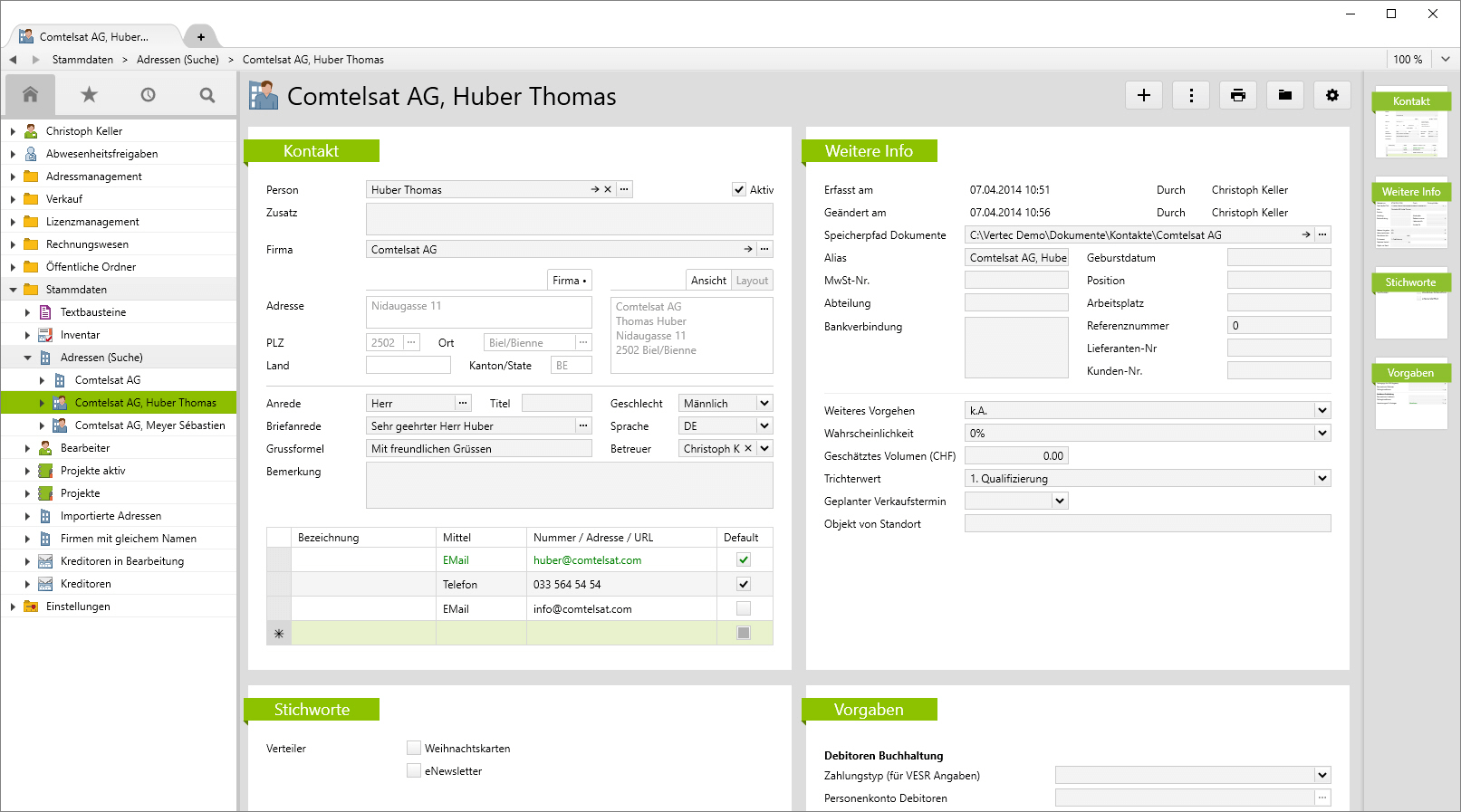Check the eNewsletter option
This screenshot has height=812, width=1461.
pyautogui.click(x=414, y=770)
